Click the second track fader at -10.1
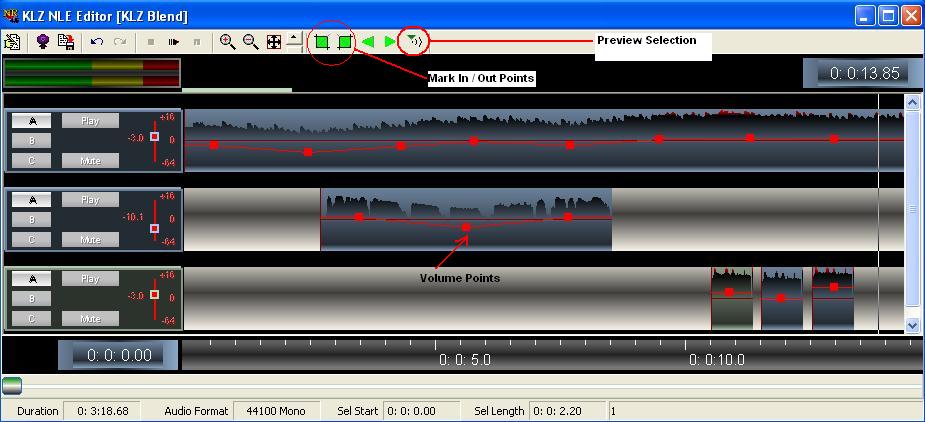 coord(155,228)
